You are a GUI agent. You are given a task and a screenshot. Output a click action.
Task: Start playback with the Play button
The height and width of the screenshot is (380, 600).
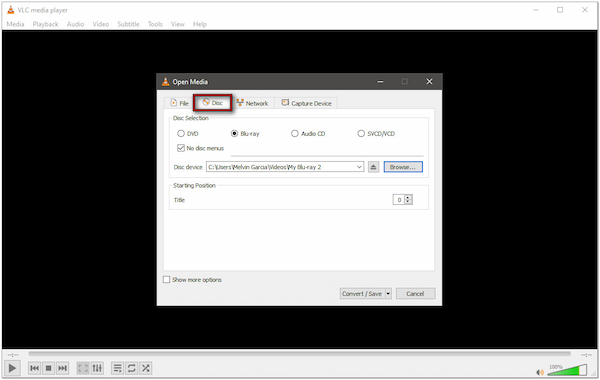pyautogui.click(x=12, y=368)
